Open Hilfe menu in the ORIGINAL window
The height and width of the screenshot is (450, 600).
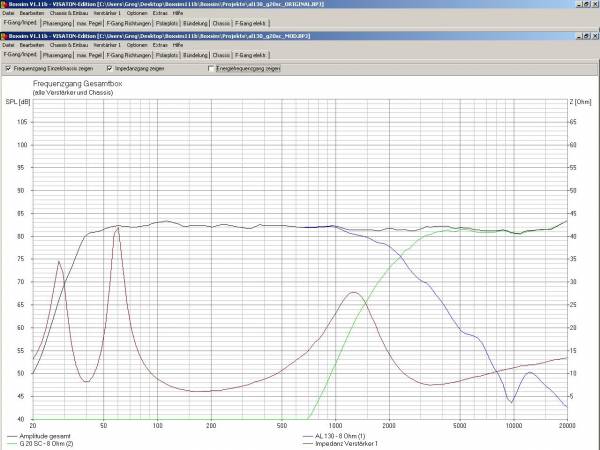178,13
